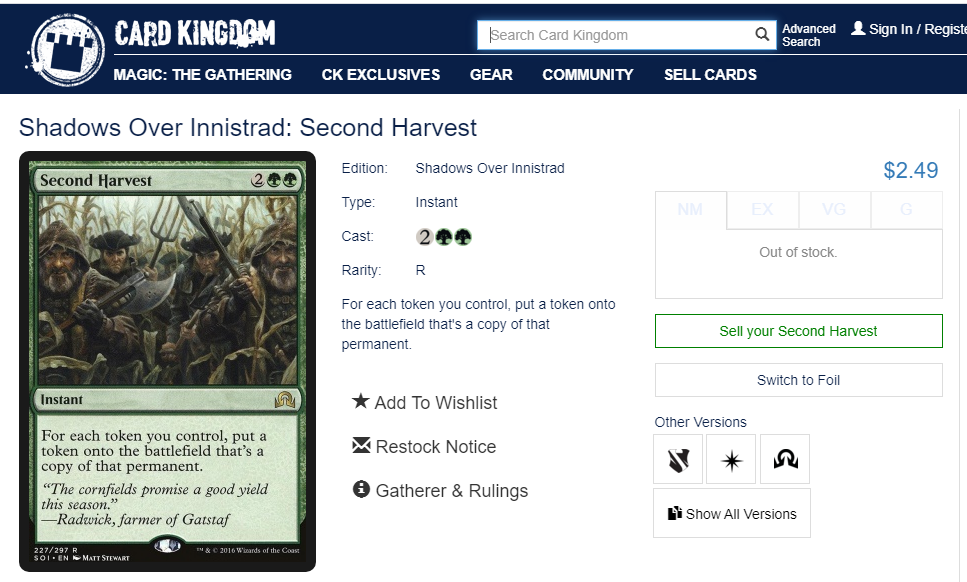Click the search magnifier icon
967x582 pixels.
click(x=762, y=35)
